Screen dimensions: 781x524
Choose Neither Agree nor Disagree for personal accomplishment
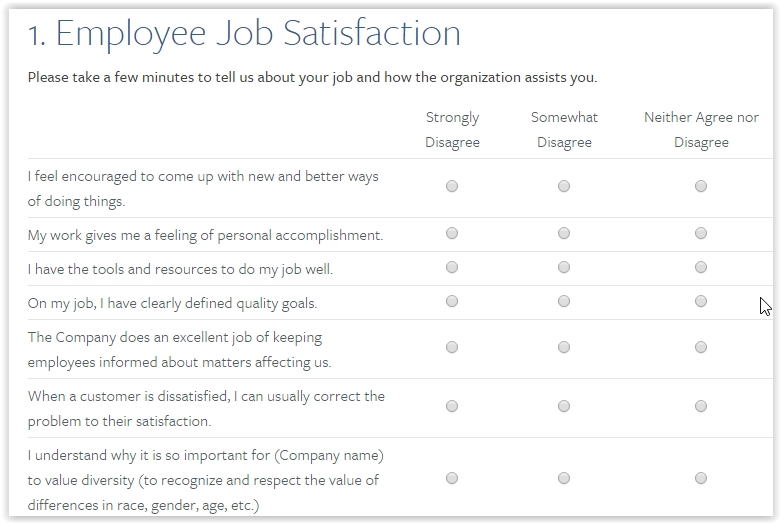pos(701,234)
